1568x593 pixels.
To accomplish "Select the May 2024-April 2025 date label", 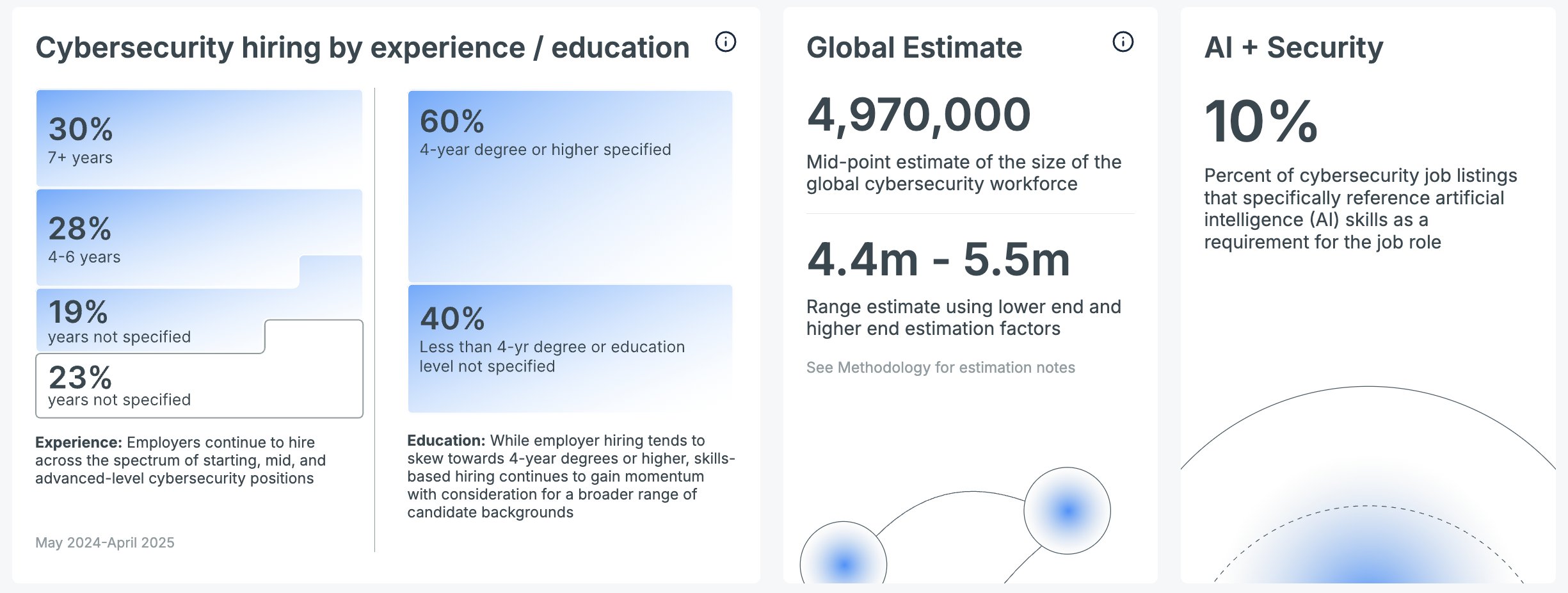I will tap(105, 542).
